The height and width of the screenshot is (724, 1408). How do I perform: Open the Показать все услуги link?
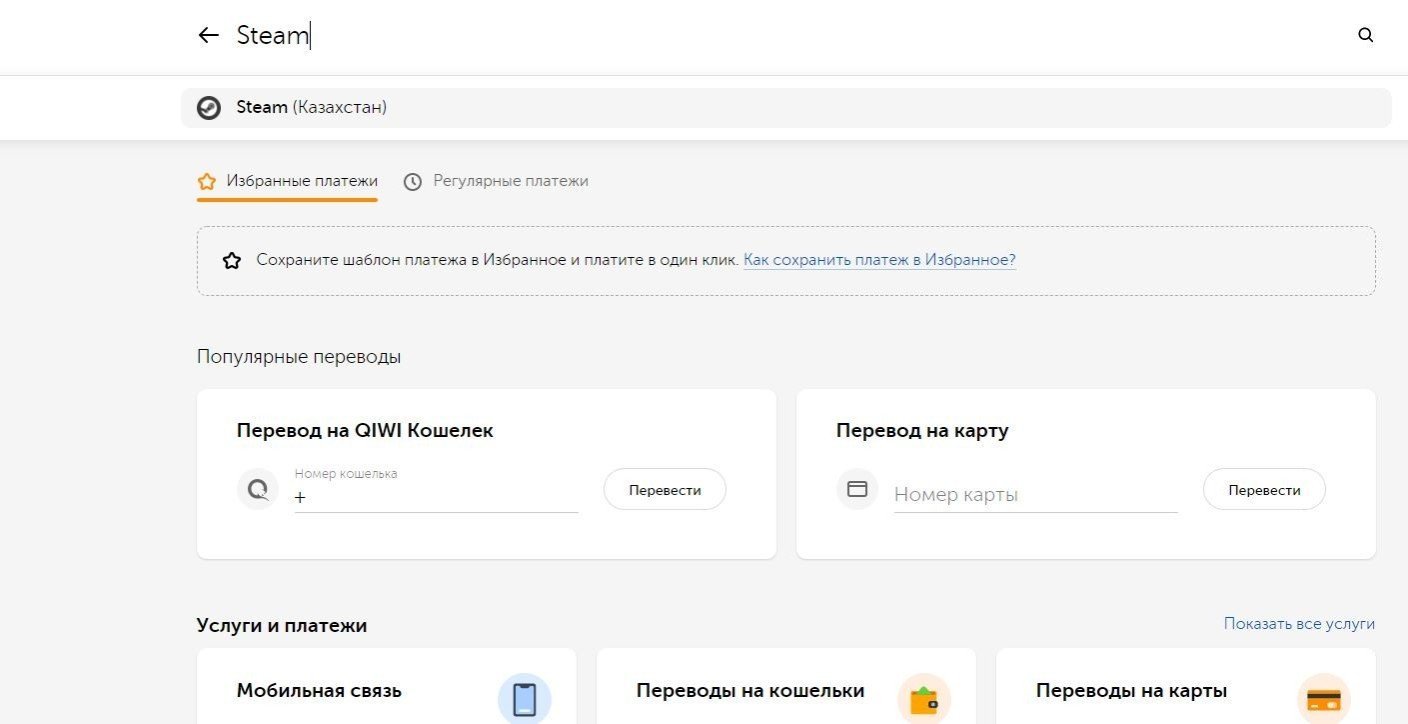pos(1299,624)
